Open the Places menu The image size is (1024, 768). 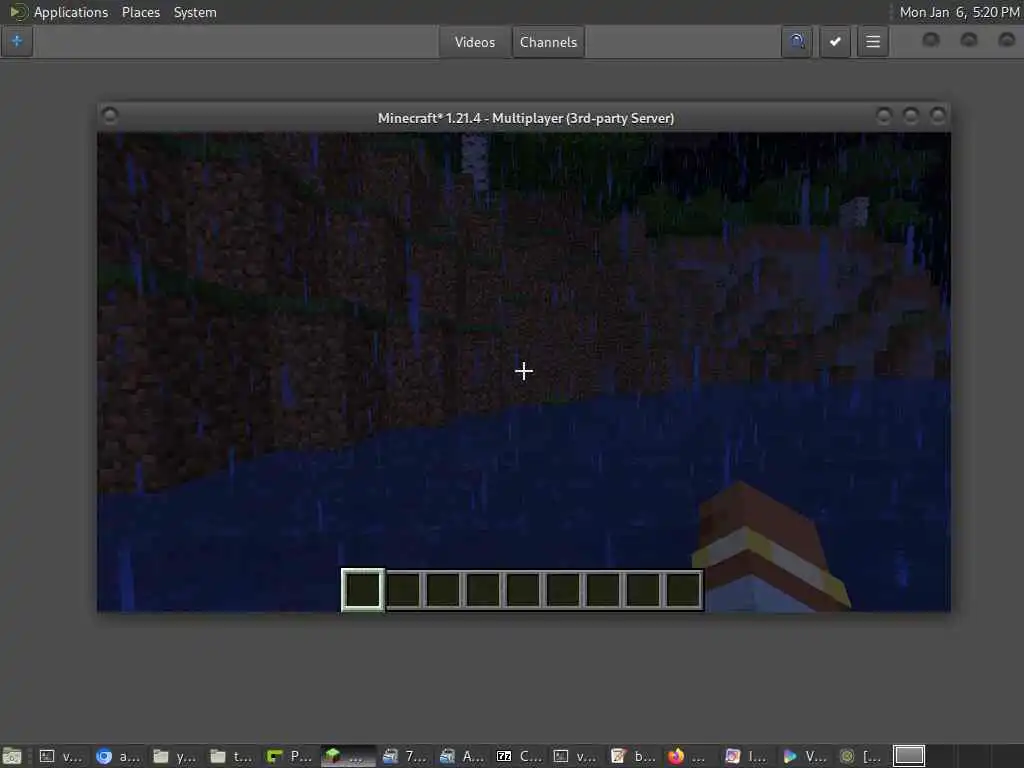click(x=140, y=12)
